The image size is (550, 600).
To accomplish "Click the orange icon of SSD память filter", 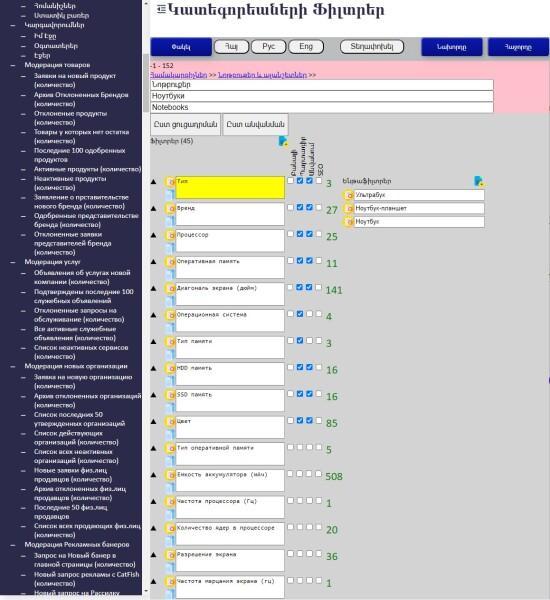I will tap(170, 395).
